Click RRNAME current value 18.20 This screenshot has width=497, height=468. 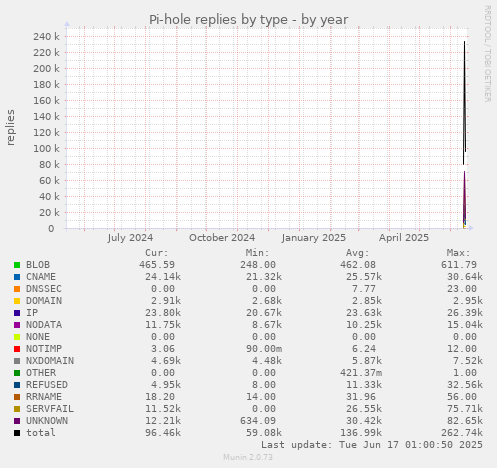point(160,397)
